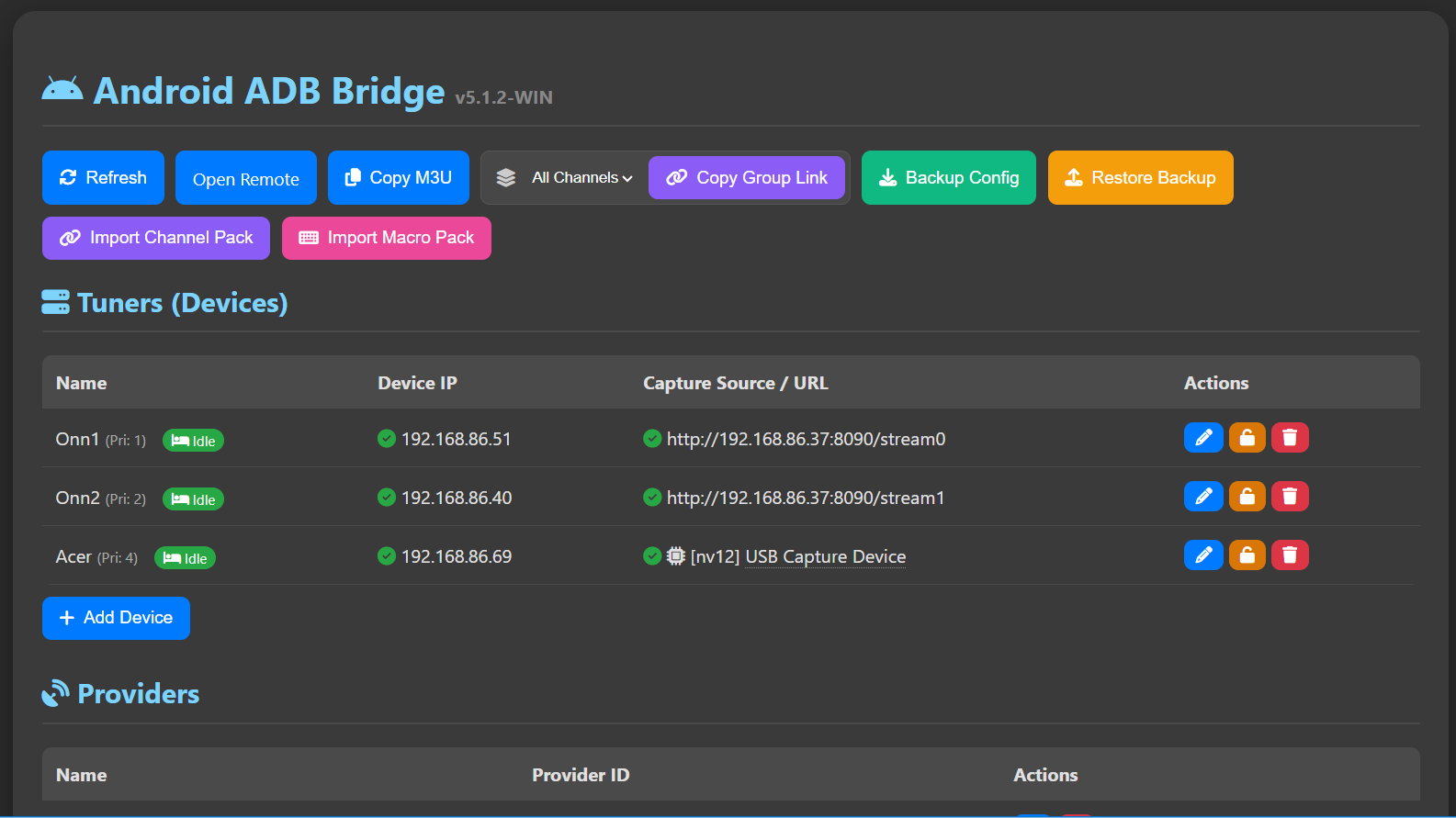The image size is (1456, 818).
Task: Add a new tuner device
Action: pos(116,618)
